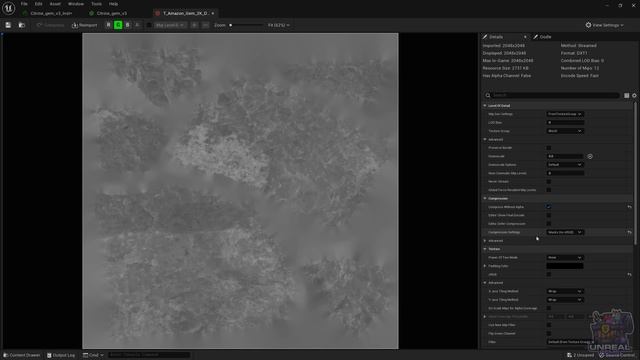Open the Fit zoom percentage dropdown
This screenshot has height=360, width=640.
click(x=278, y=25)
